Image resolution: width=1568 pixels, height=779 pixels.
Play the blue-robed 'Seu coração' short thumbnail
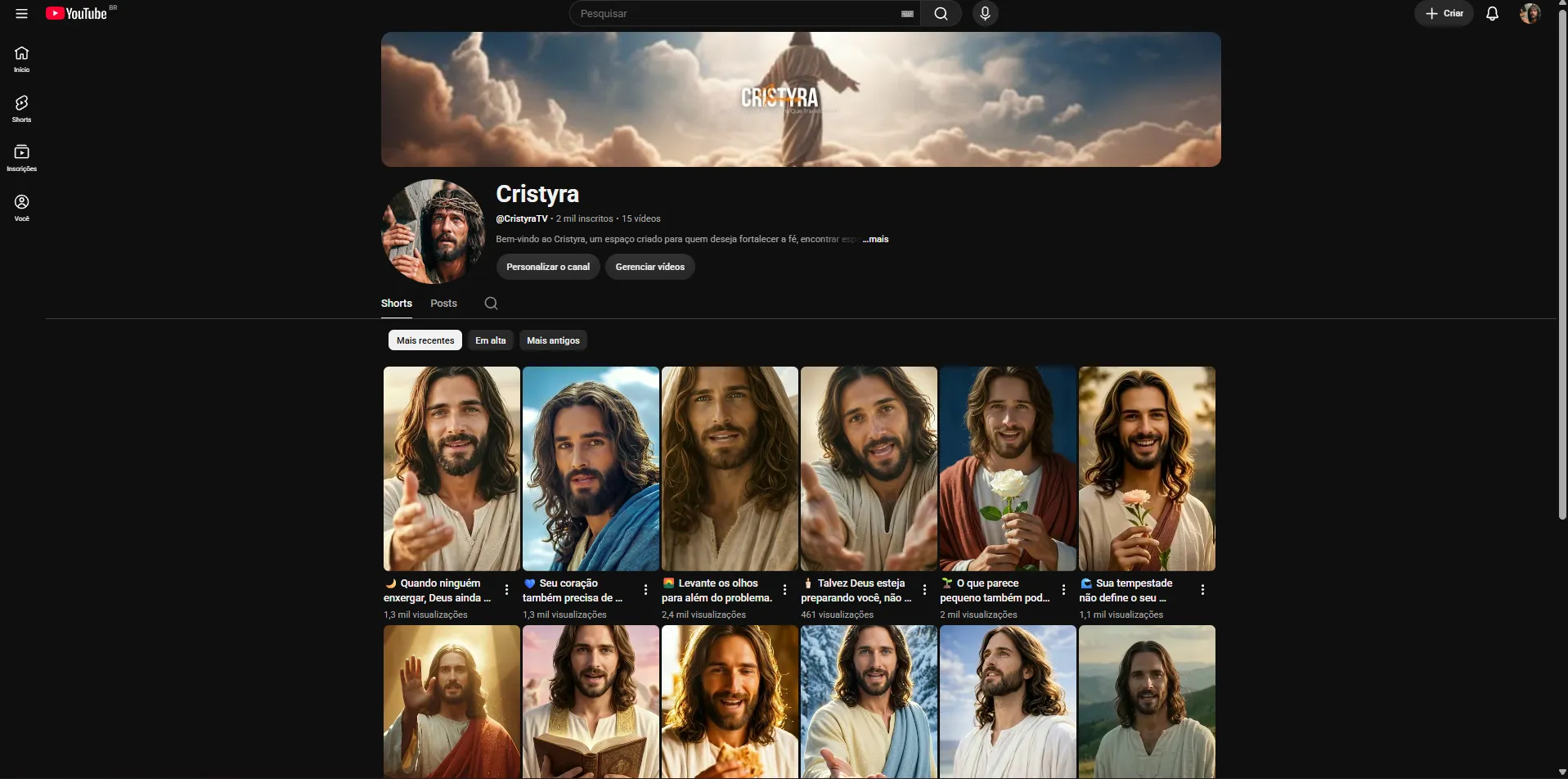click(591, 469)
